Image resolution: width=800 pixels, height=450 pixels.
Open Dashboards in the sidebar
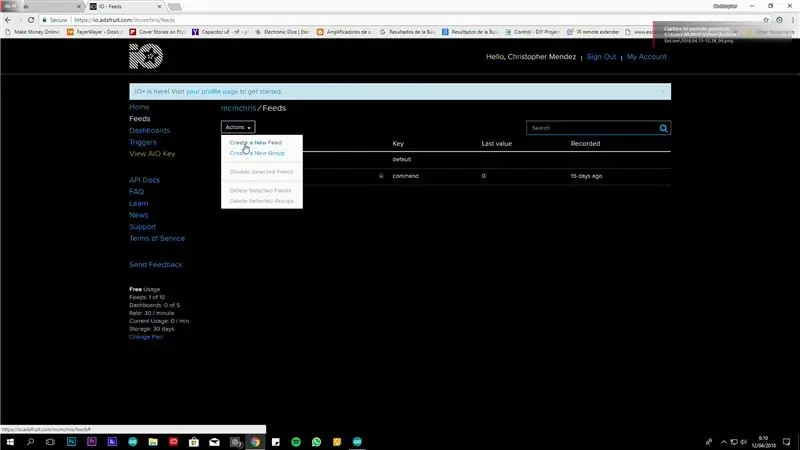pyautogui.click(x=149, y=131)
